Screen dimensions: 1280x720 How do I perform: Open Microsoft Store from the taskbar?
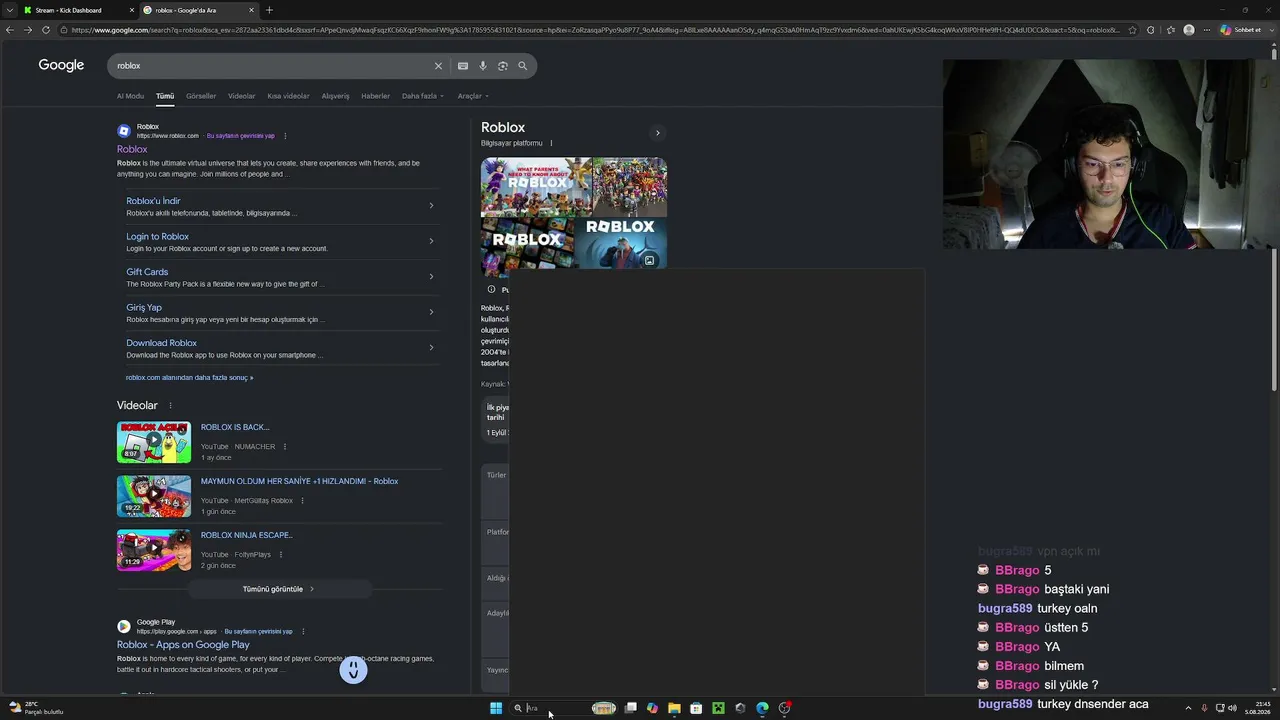[x=696, y=708]
